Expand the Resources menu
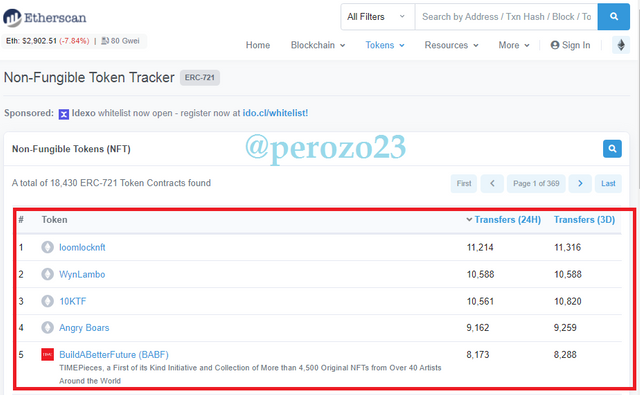Image resolution: width=640 pixels, height=395 pixels. [451, 45]
